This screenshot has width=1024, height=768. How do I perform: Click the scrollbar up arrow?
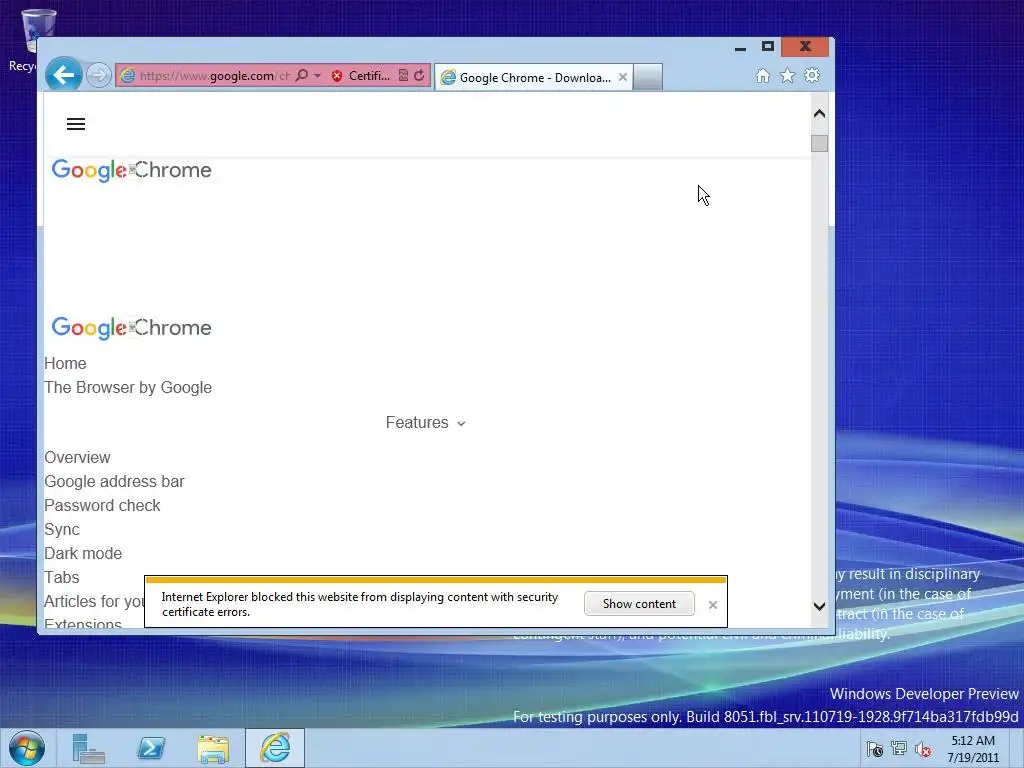820,114
